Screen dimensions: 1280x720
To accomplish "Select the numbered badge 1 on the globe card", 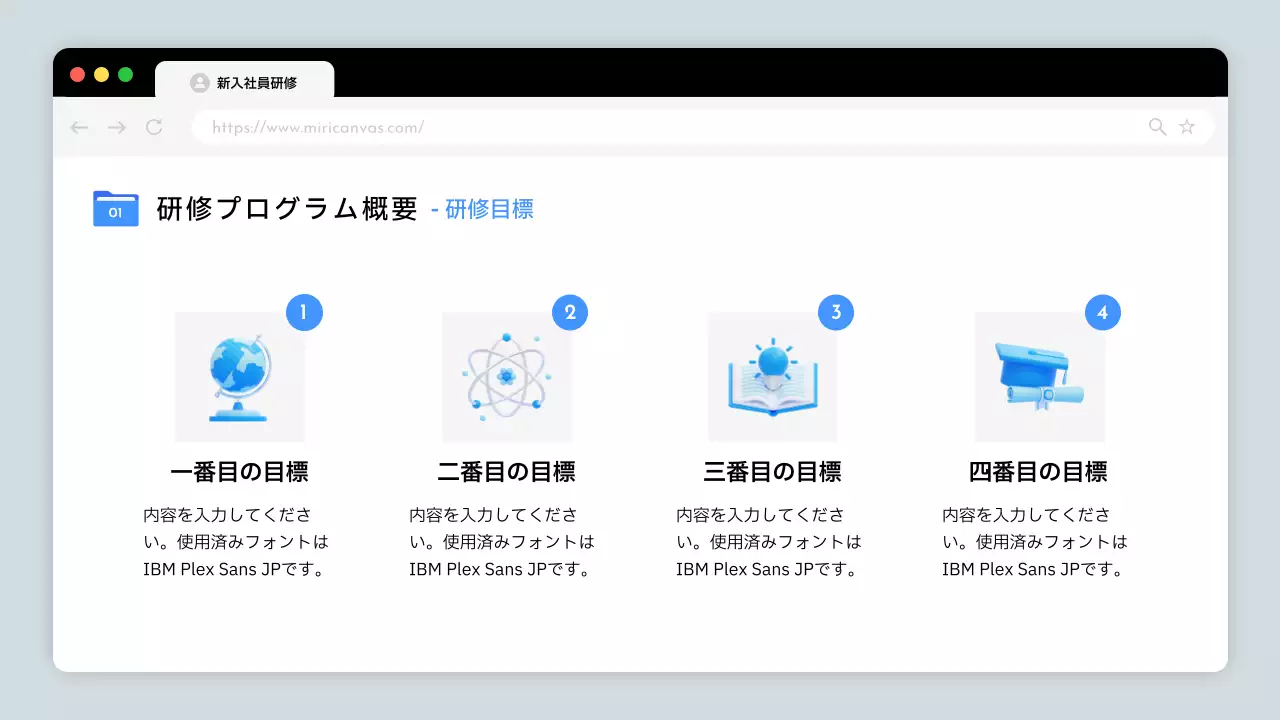I will click(x=305, y=312).
